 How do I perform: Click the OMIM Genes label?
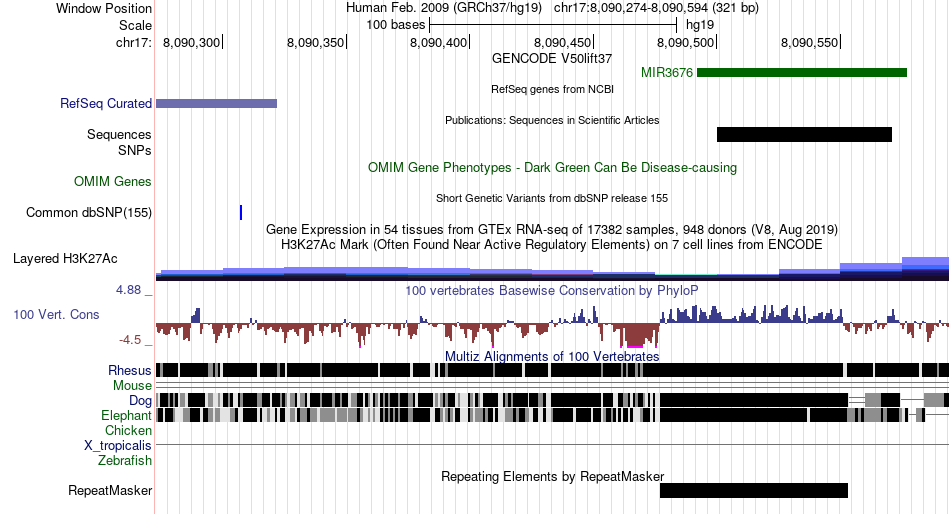coord(113,181)
